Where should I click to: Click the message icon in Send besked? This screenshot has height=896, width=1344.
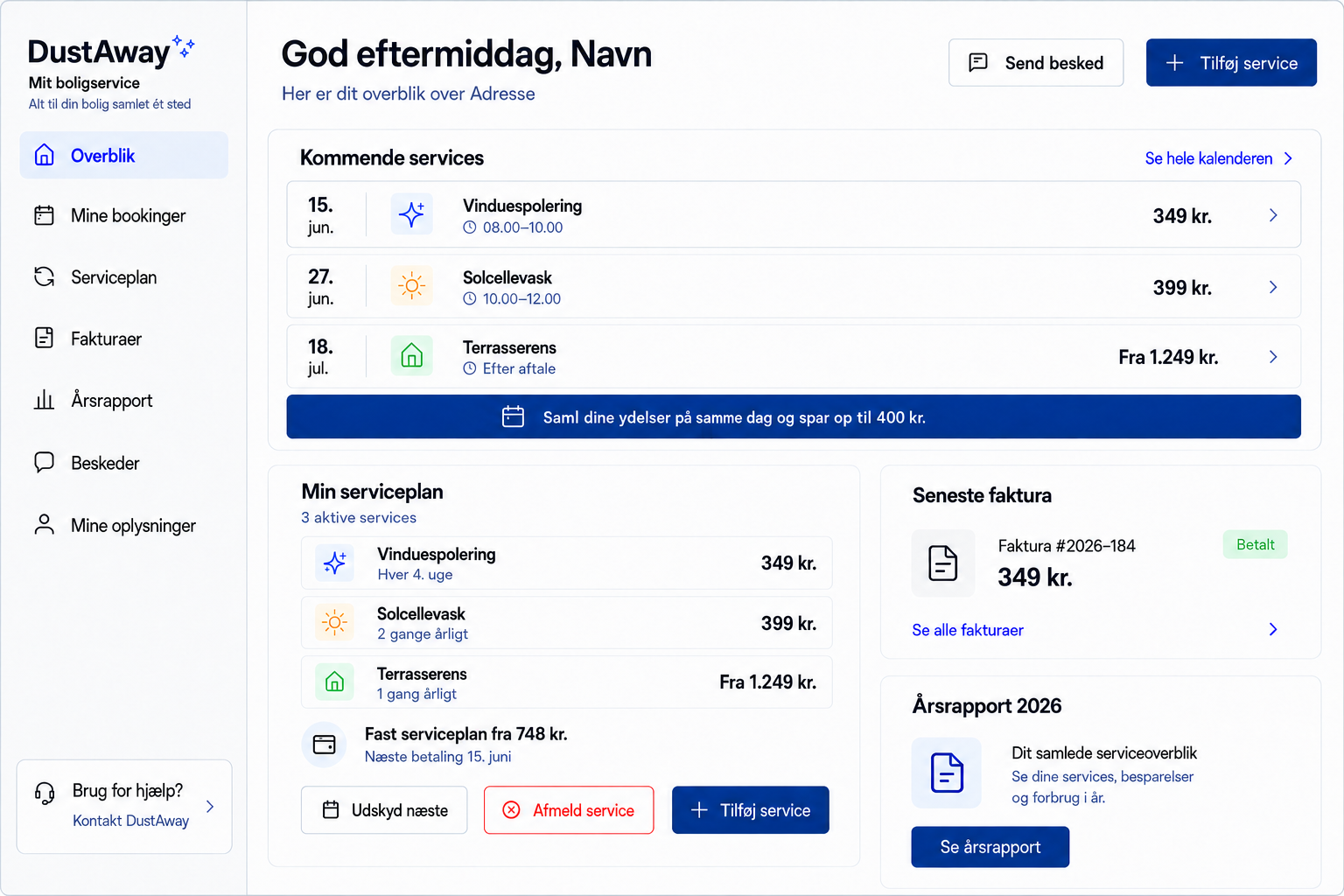[978, 62]
